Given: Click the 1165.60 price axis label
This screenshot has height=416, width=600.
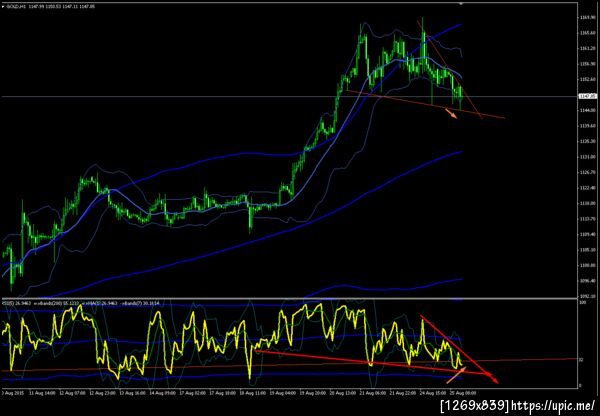Looking at the screenshot, I should click(586, 33).
